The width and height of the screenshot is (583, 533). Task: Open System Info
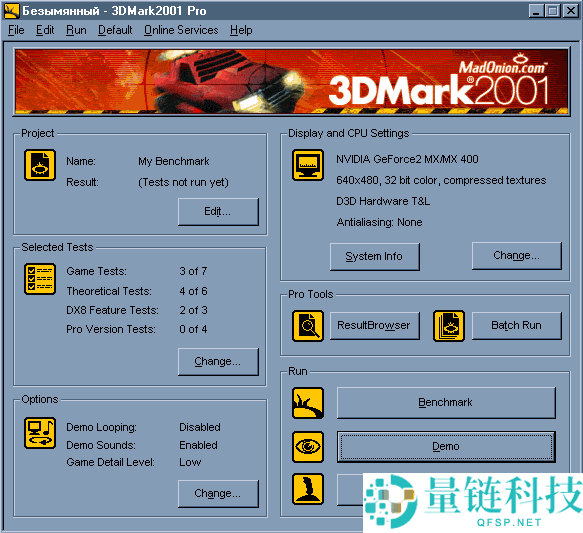(374, 256)
